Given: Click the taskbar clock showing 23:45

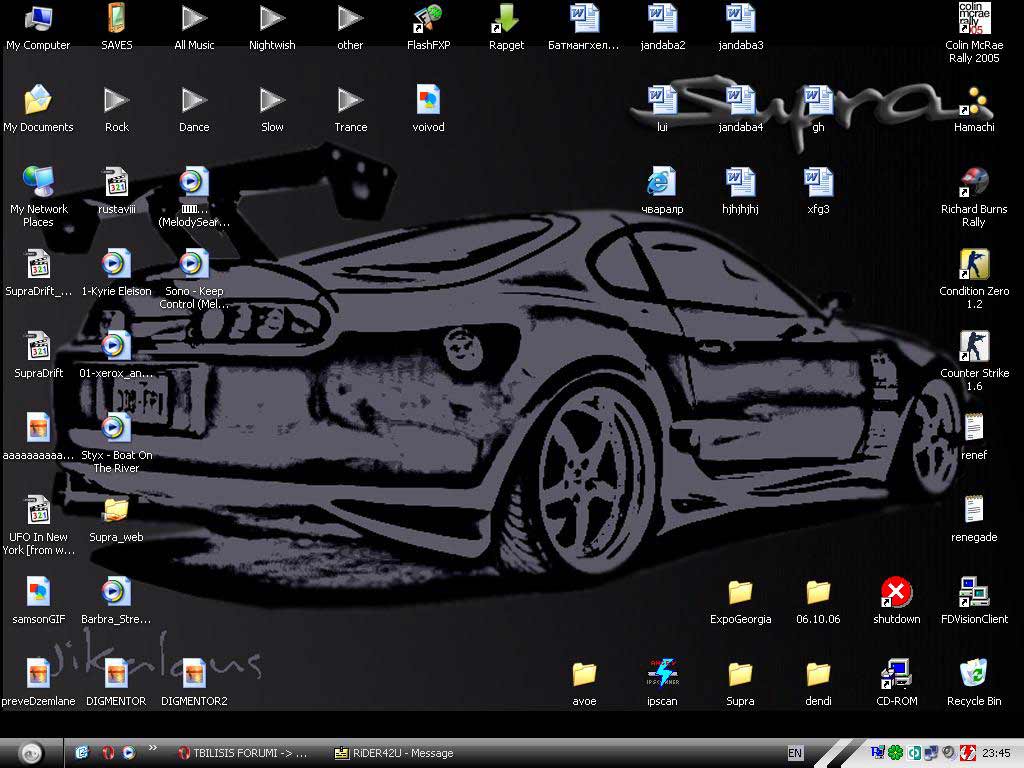Looking at the screenshot, I should pos(996,753).
